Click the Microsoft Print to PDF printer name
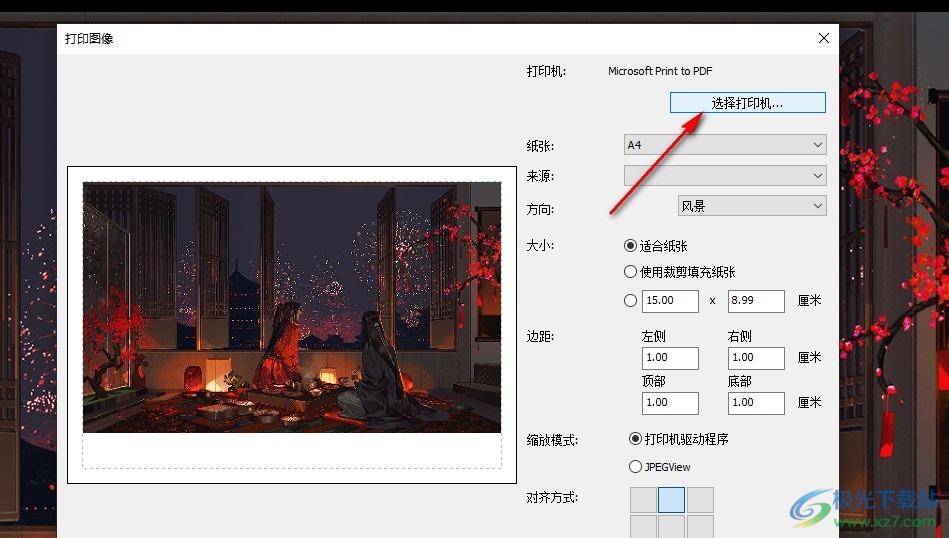 [x=660, y=71]
